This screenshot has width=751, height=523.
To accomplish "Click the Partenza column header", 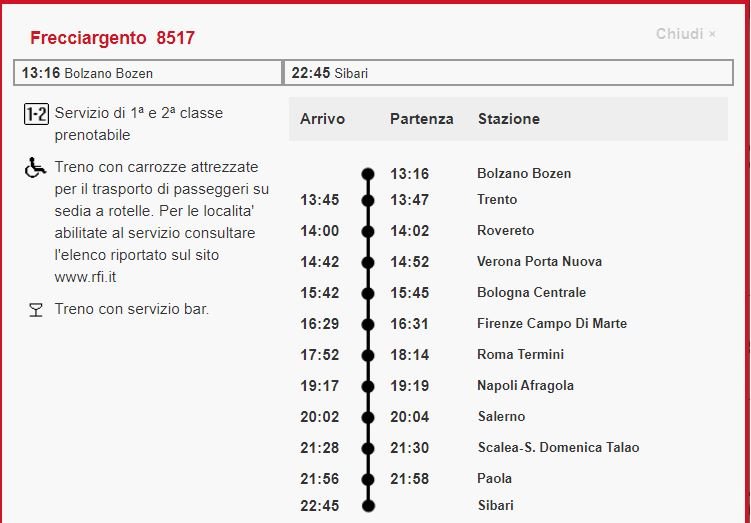I will click(x=421, y=119).
